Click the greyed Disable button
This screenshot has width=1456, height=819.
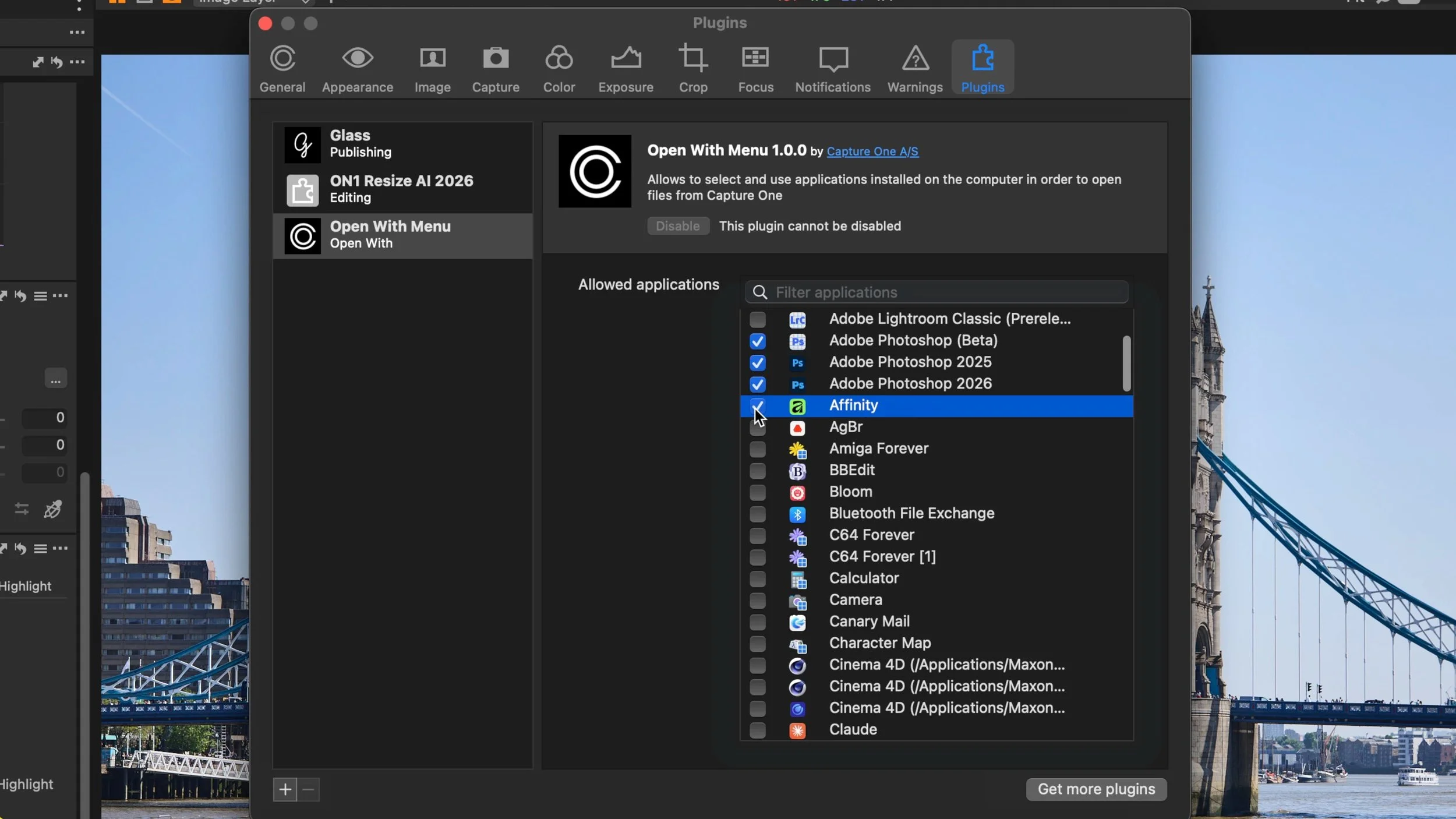tap(678, 226)
